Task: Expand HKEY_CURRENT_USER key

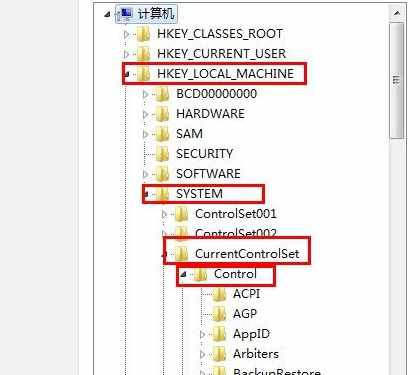Action: [x=126, y=54]
